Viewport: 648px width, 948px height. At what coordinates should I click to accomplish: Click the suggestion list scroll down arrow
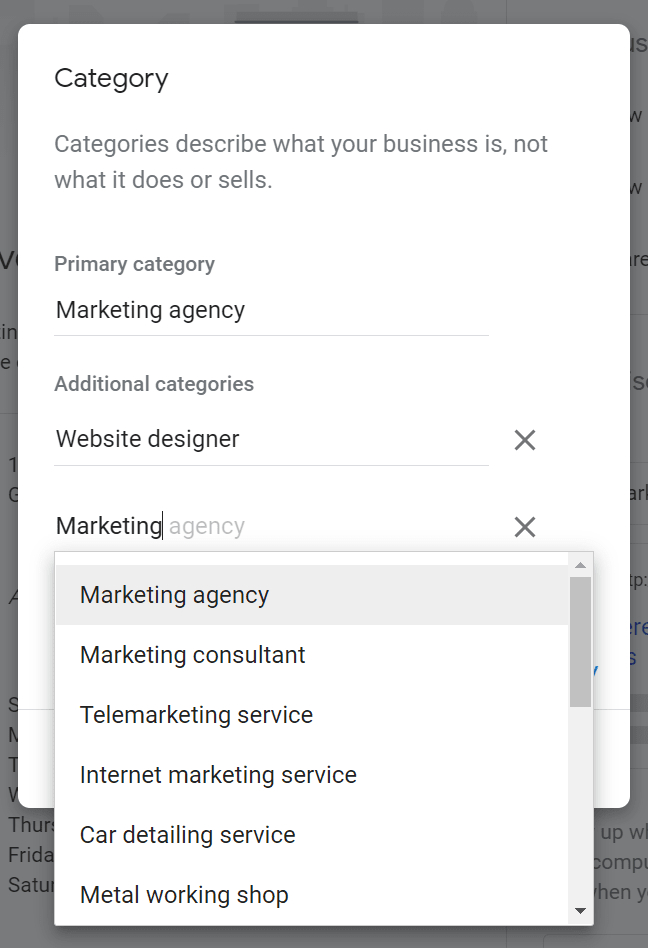(x=580, y=911)
